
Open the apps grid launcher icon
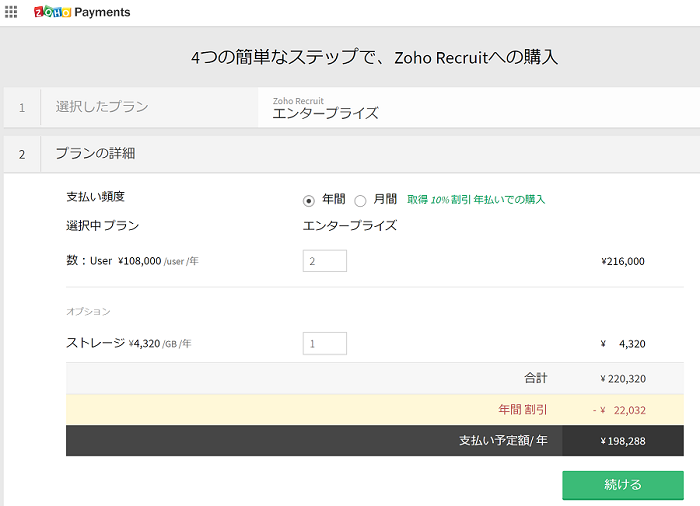click(x=11, y=12)
